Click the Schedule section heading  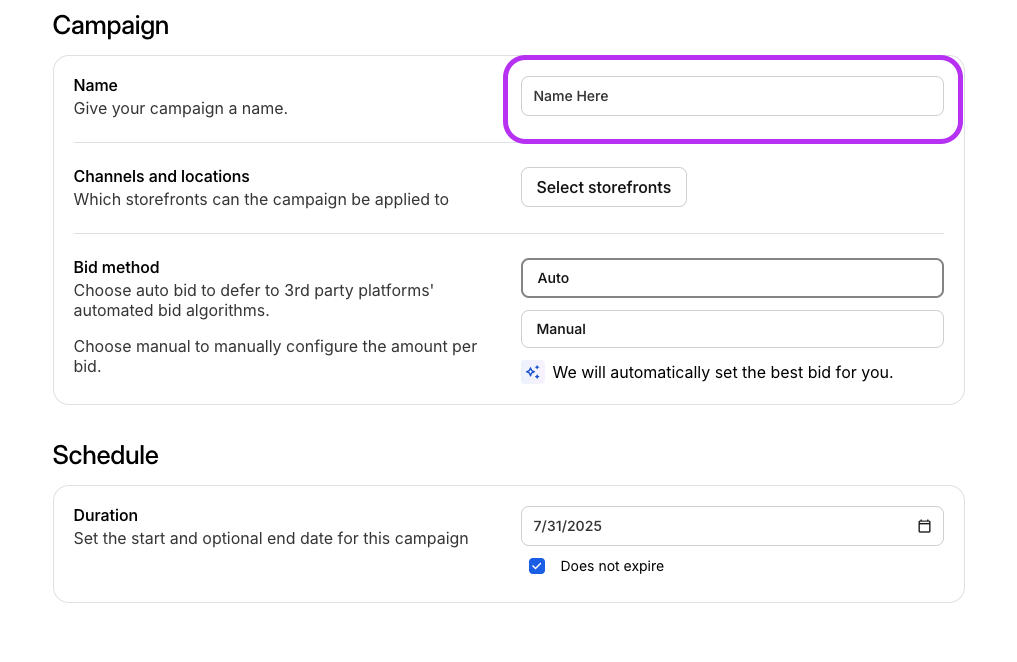coord(105,455)
